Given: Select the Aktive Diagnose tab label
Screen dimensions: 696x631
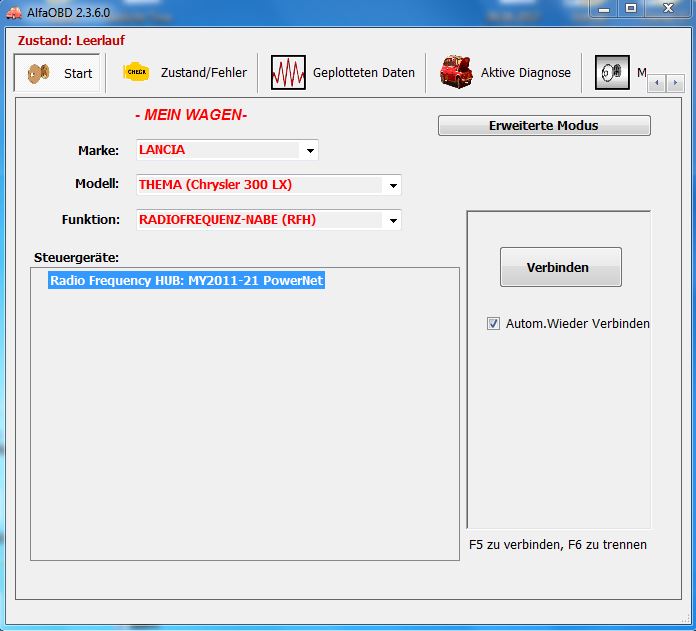Looking at the screenshot, I should 525,73.
